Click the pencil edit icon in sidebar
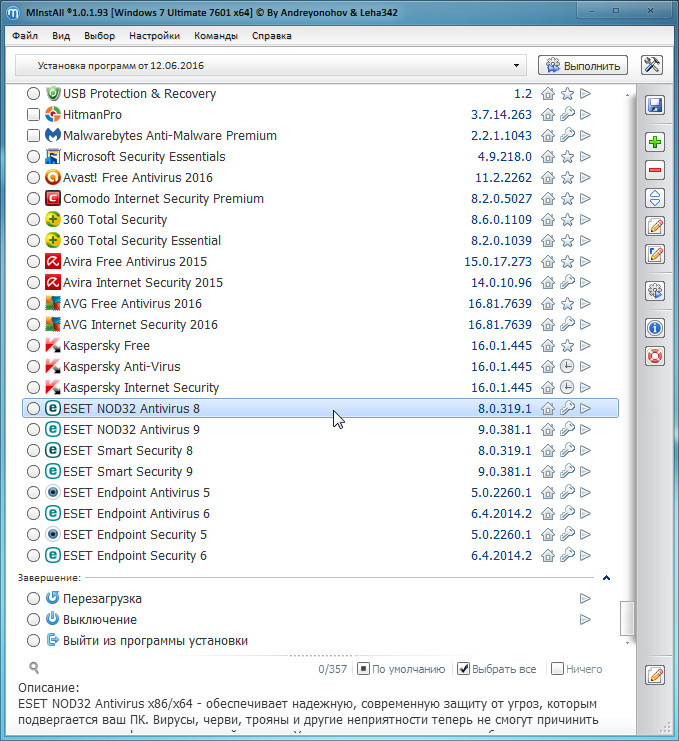This screenshot has height=741, width=679. 655,226
